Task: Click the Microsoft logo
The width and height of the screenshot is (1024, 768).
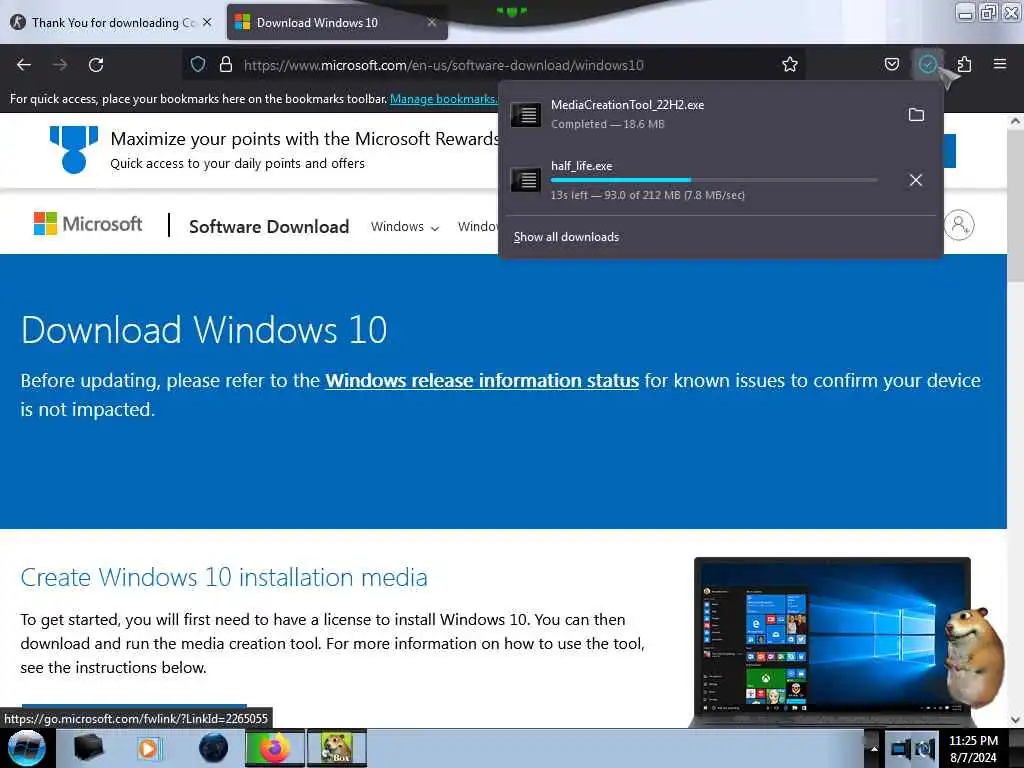Action: click(88, 224)
